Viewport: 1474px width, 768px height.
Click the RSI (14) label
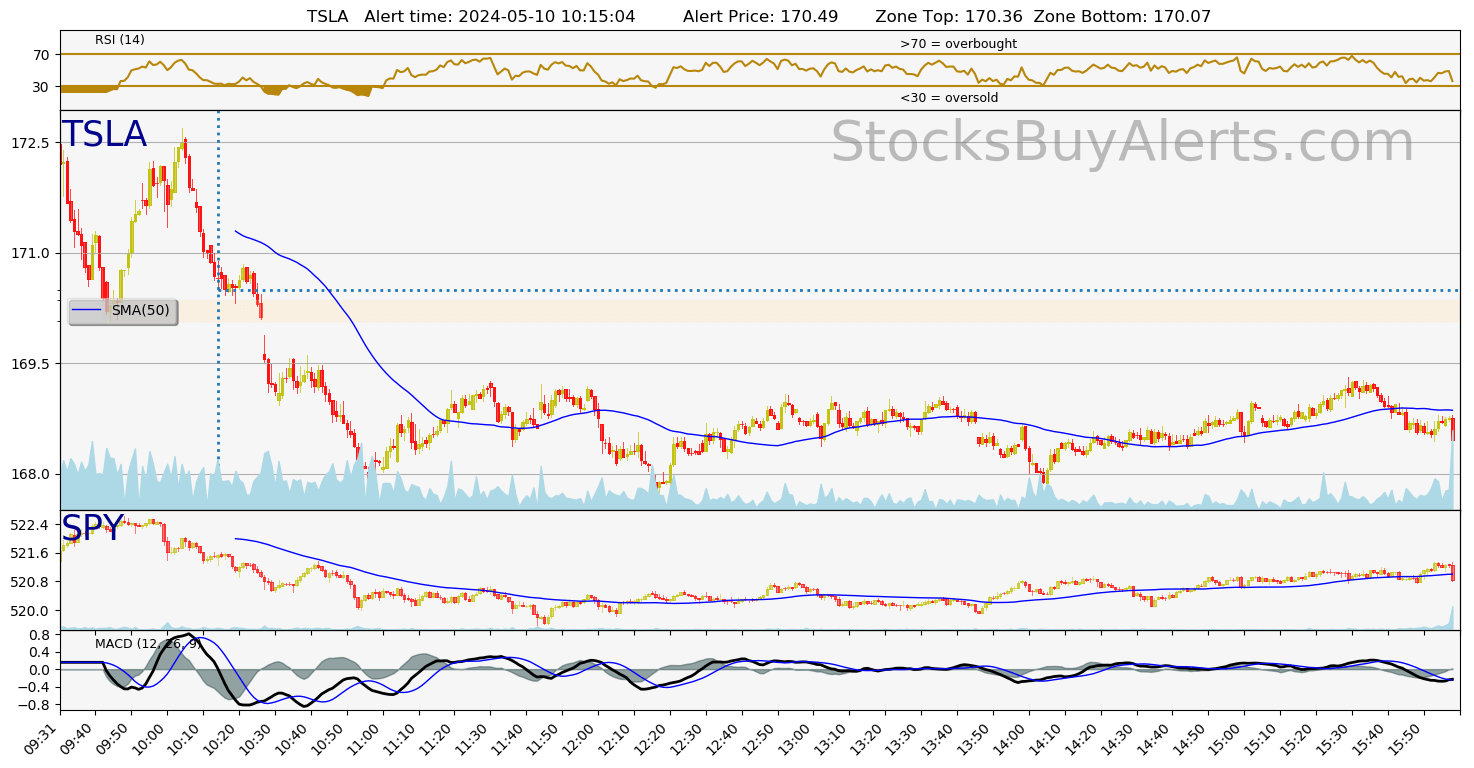pyautogui.click(x=120, y=40)
